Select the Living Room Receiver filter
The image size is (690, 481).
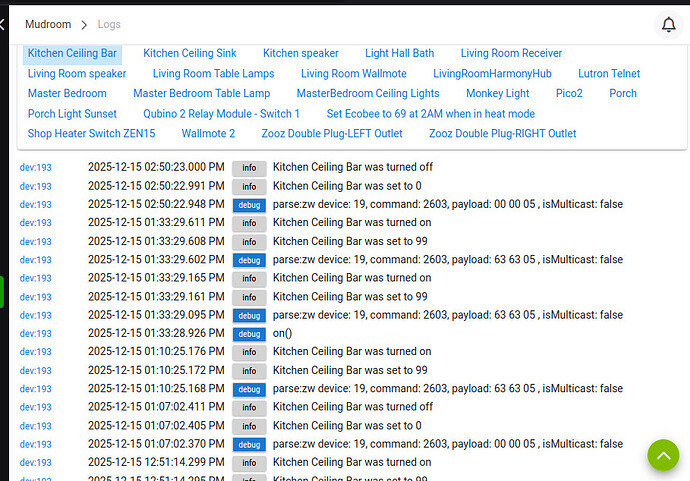(x=511, y=53)
